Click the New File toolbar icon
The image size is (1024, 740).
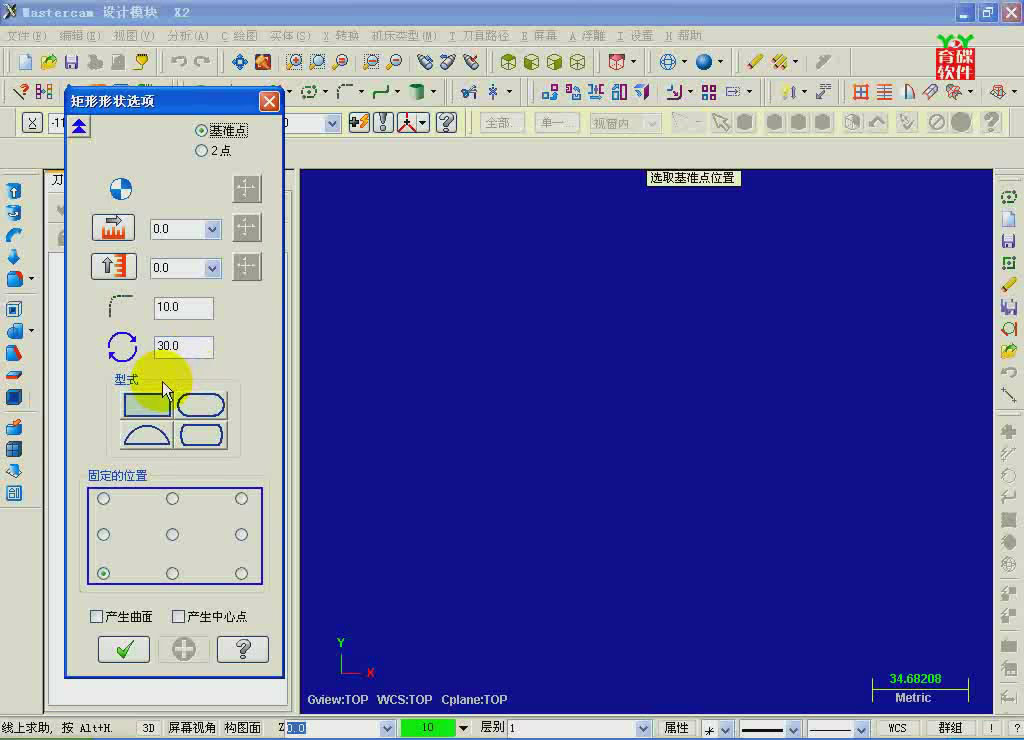click(x=25, y=62)
